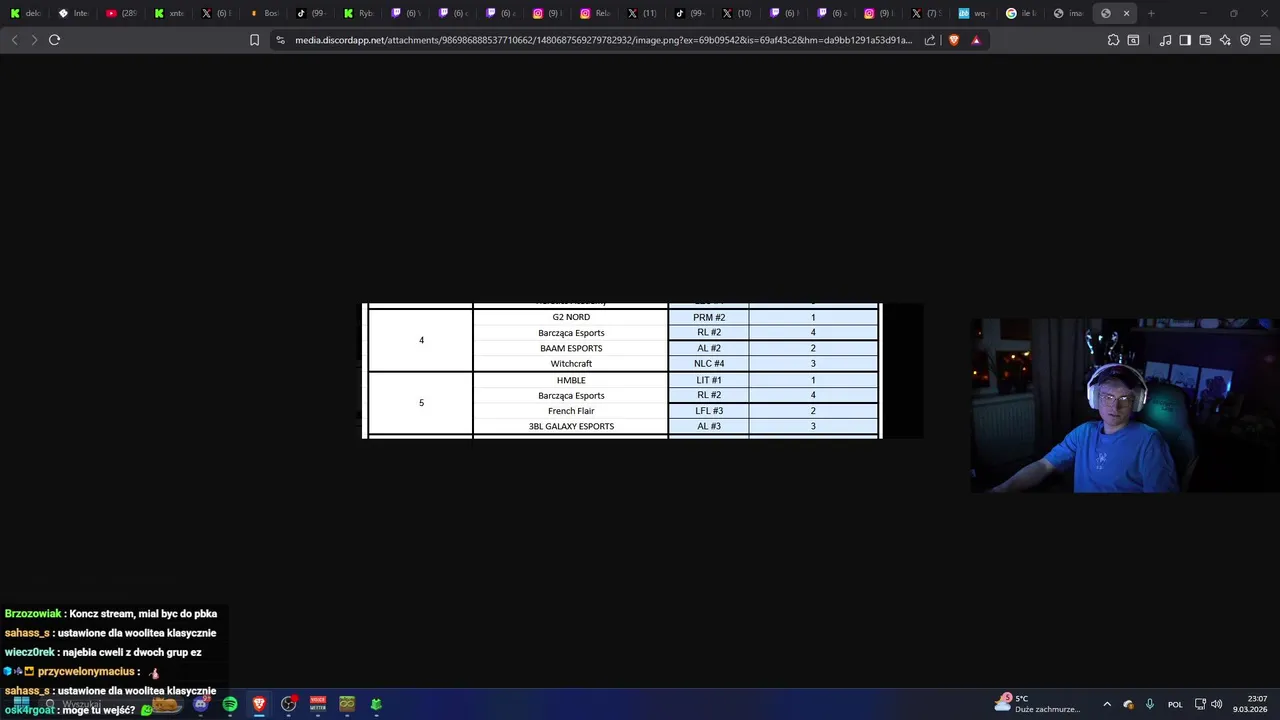Open the Brave Wallet icon

pos(1205,40)
